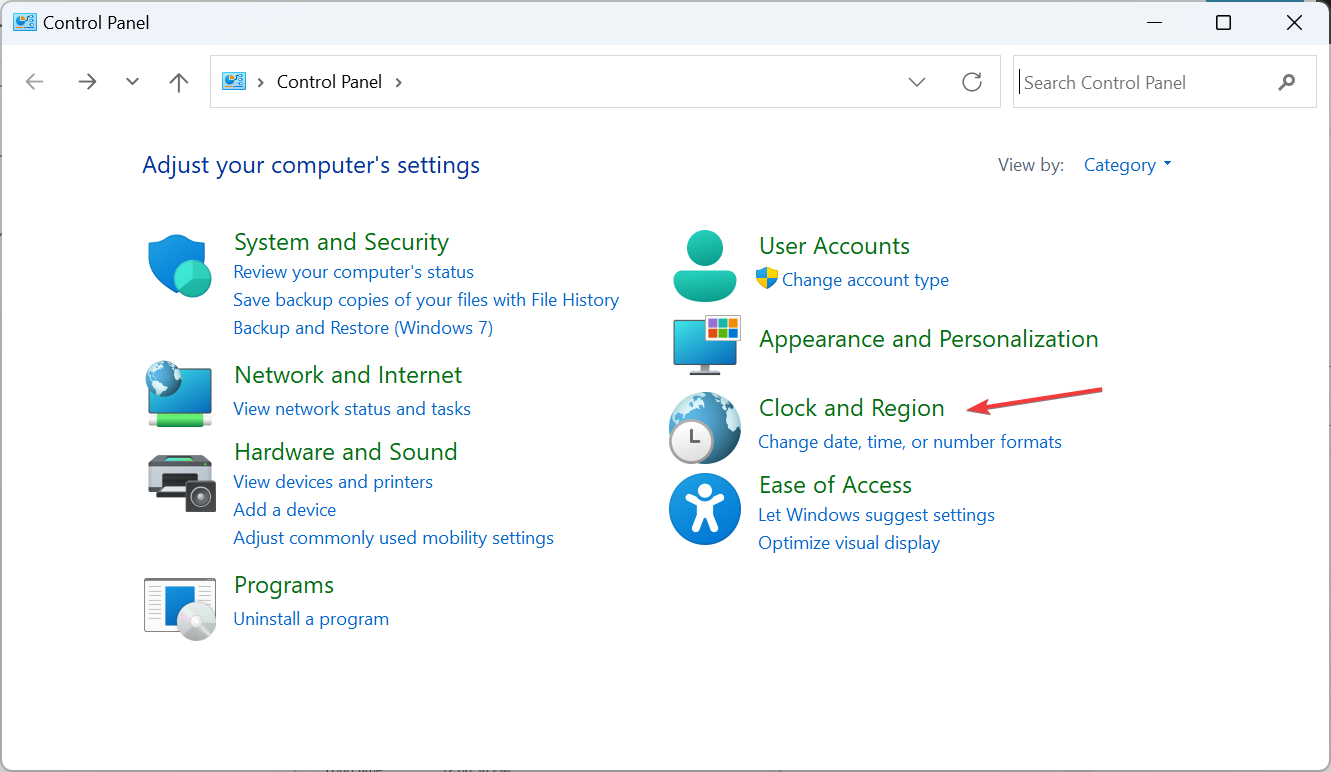The image size is (1331, 772).
Task: Click the Ease of Access icon
Action: 705,509
